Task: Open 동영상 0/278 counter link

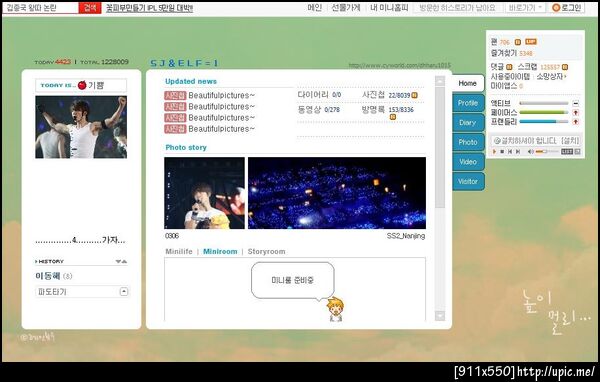Action: click(x=319, y=109)
